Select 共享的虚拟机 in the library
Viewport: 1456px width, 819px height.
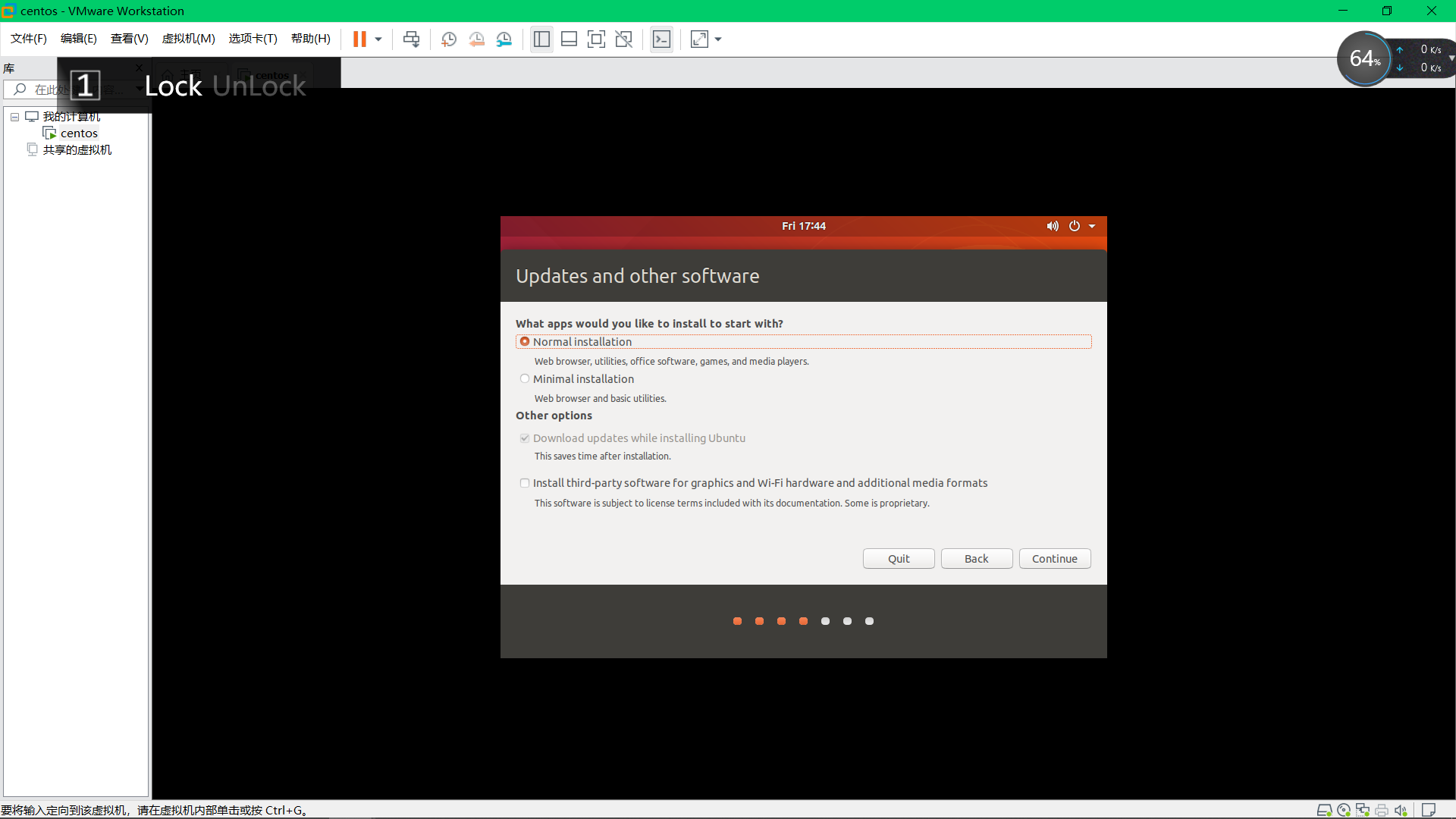(x=77, y=150)
